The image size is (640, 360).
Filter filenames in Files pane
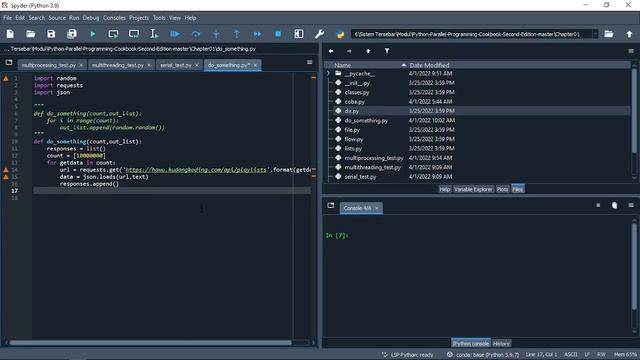tap(387, 51)
